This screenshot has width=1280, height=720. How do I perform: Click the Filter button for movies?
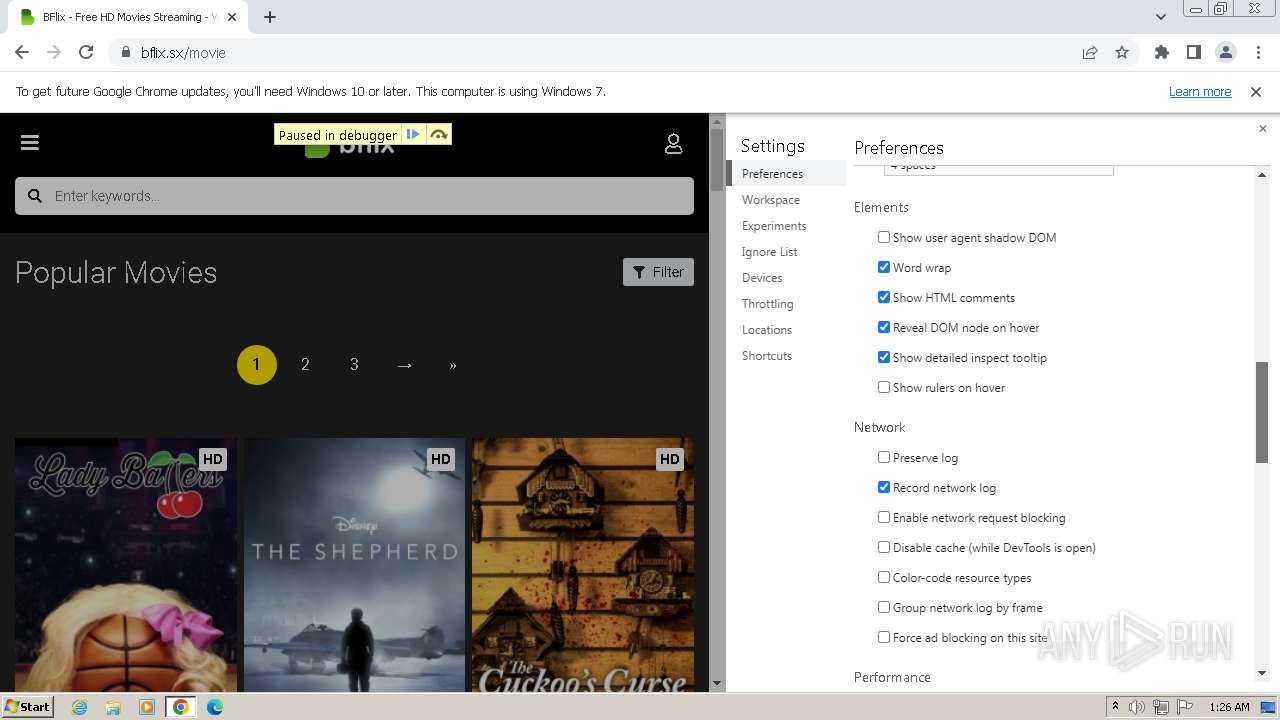(658, 272)
